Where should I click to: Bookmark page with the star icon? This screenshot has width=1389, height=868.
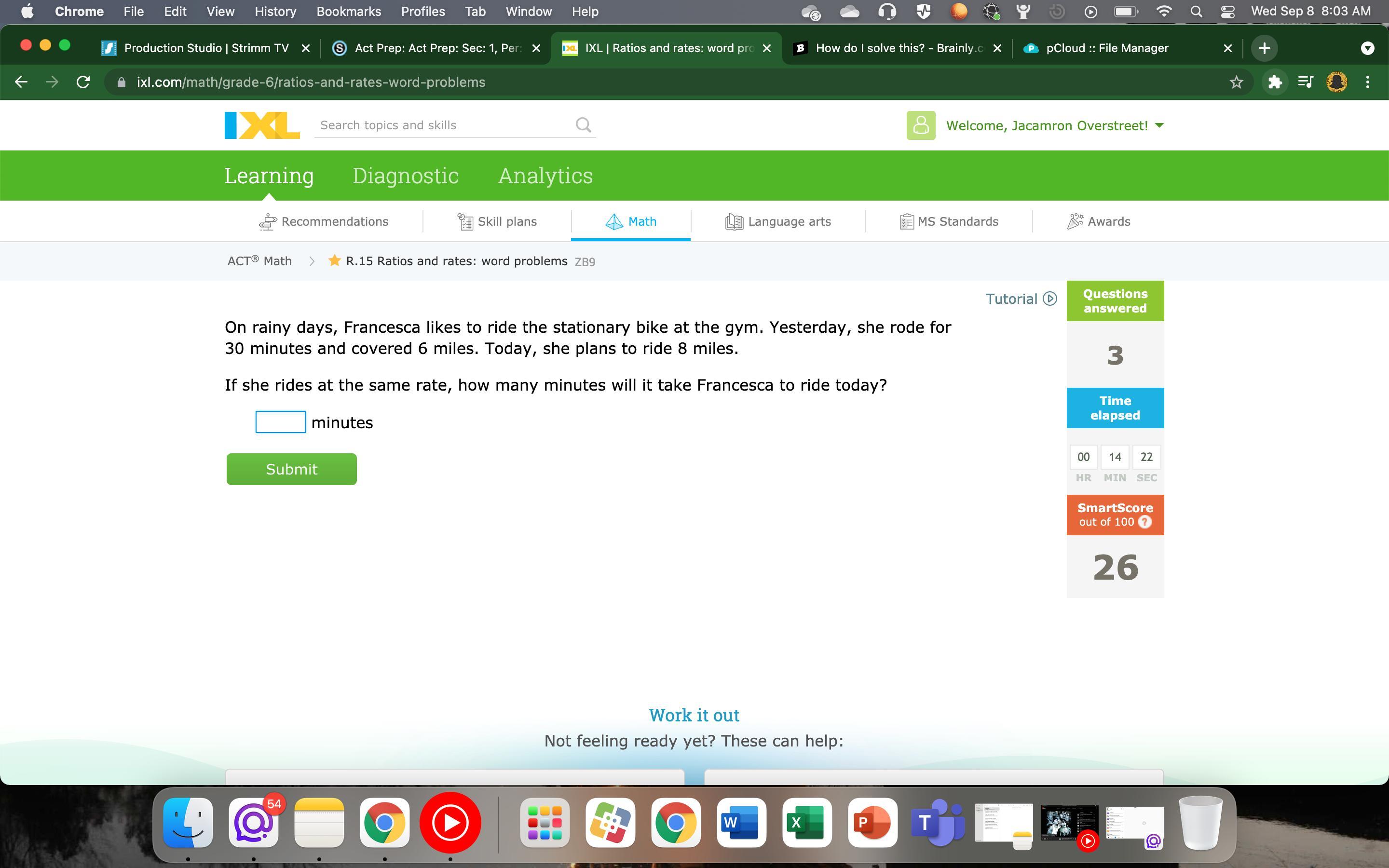[1236, 82]
